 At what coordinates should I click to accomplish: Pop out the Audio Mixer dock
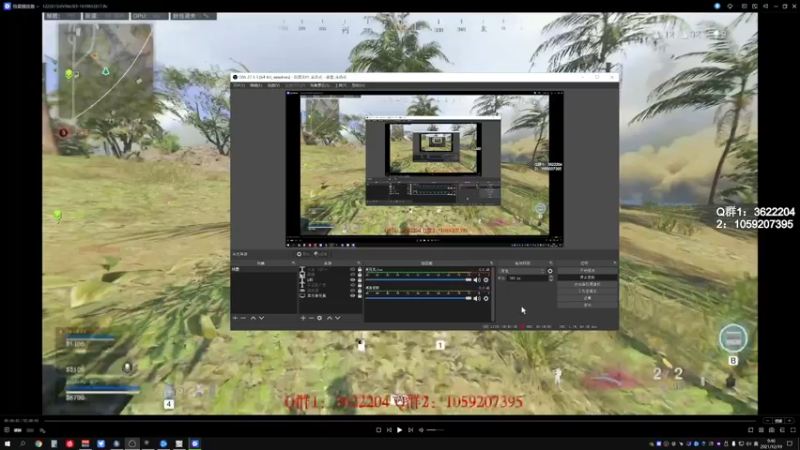pos(491,263)
